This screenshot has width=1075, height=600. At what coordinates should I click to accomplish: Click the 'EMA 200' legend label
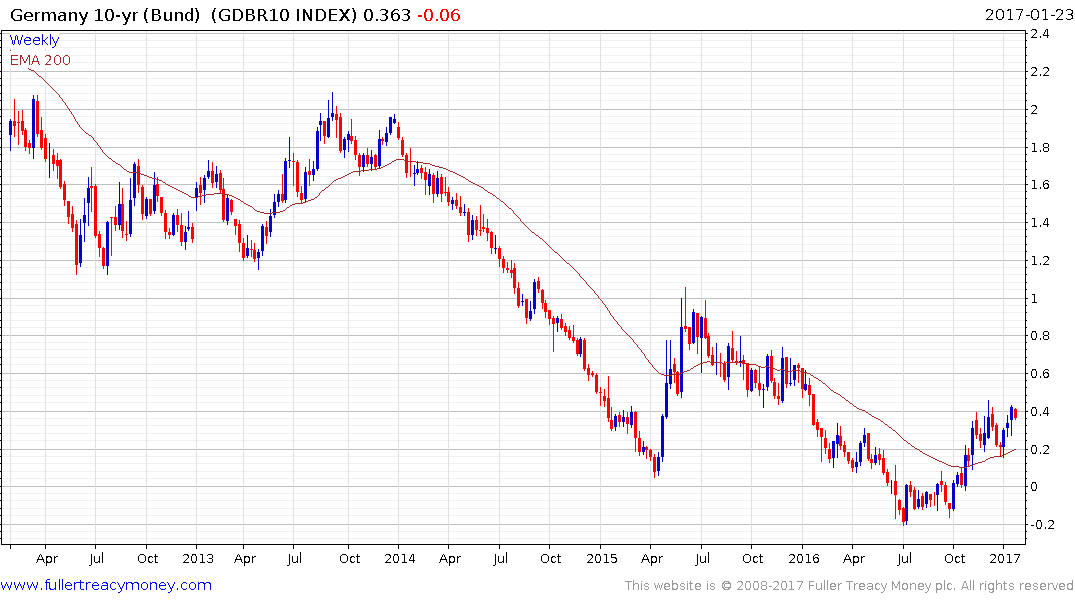[x=40, y=60]
